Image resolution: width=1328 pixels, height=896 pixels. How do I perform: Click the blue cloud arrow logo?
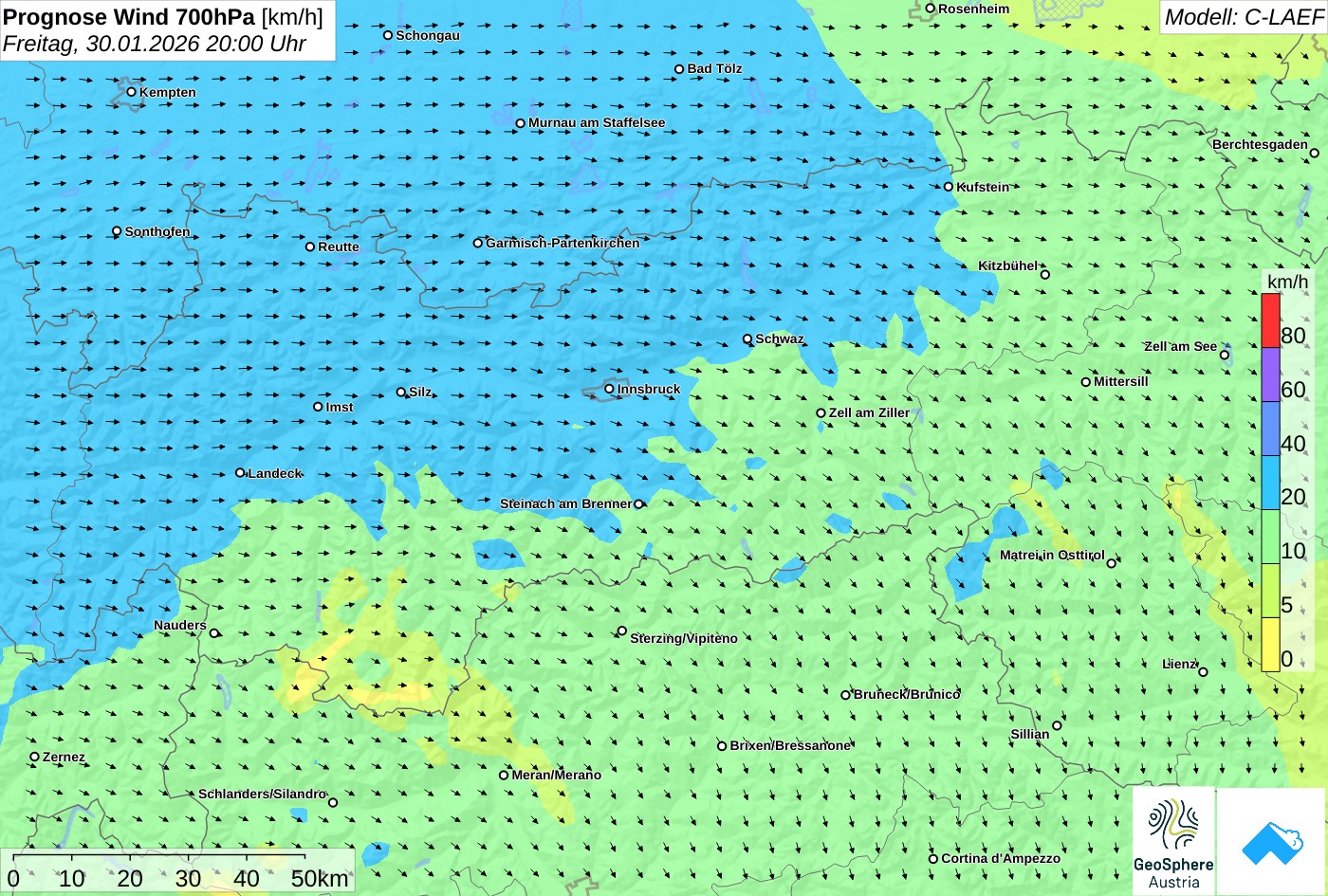point(1271,842)
